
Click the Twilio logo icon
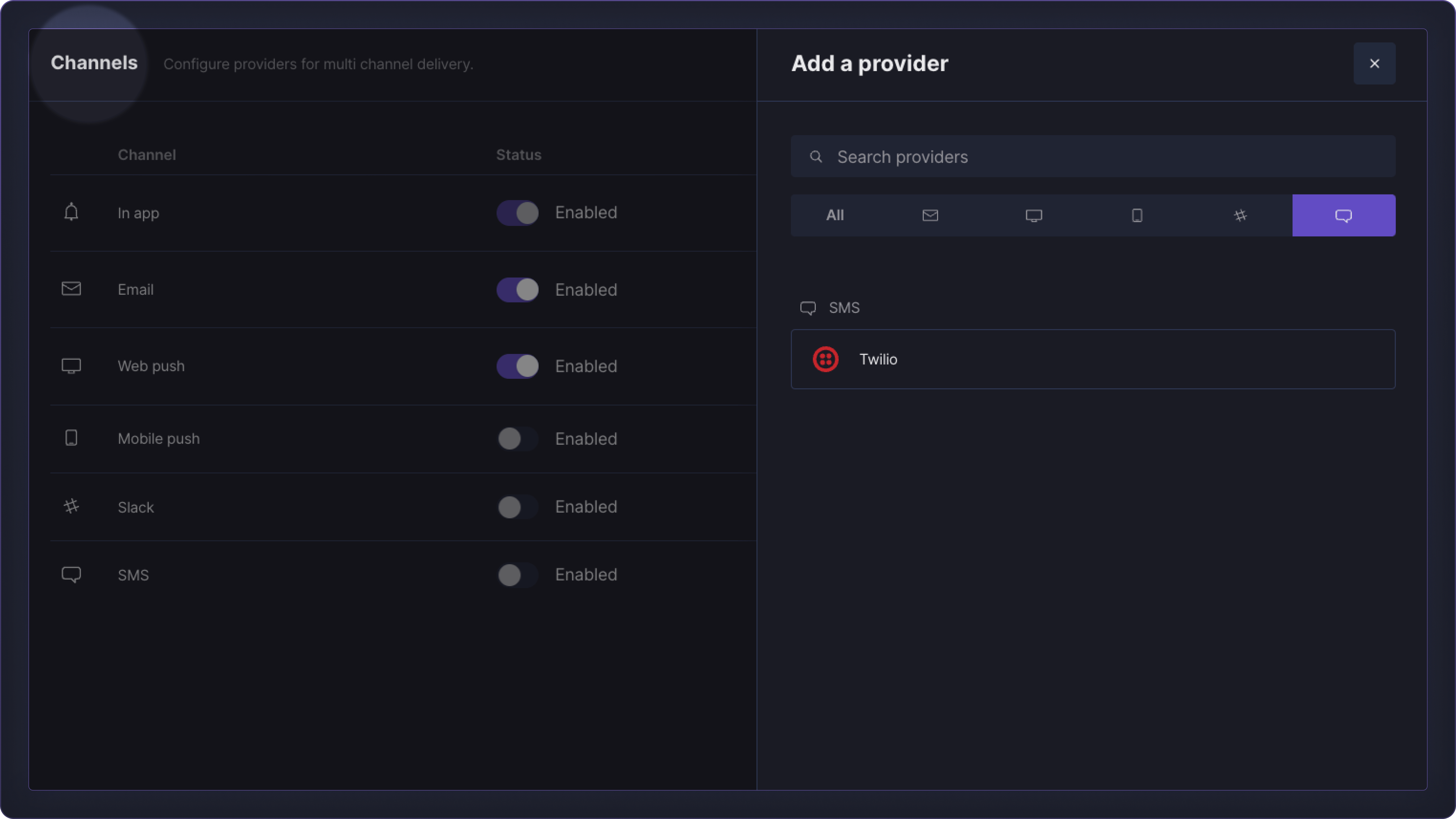coord(825,359)
